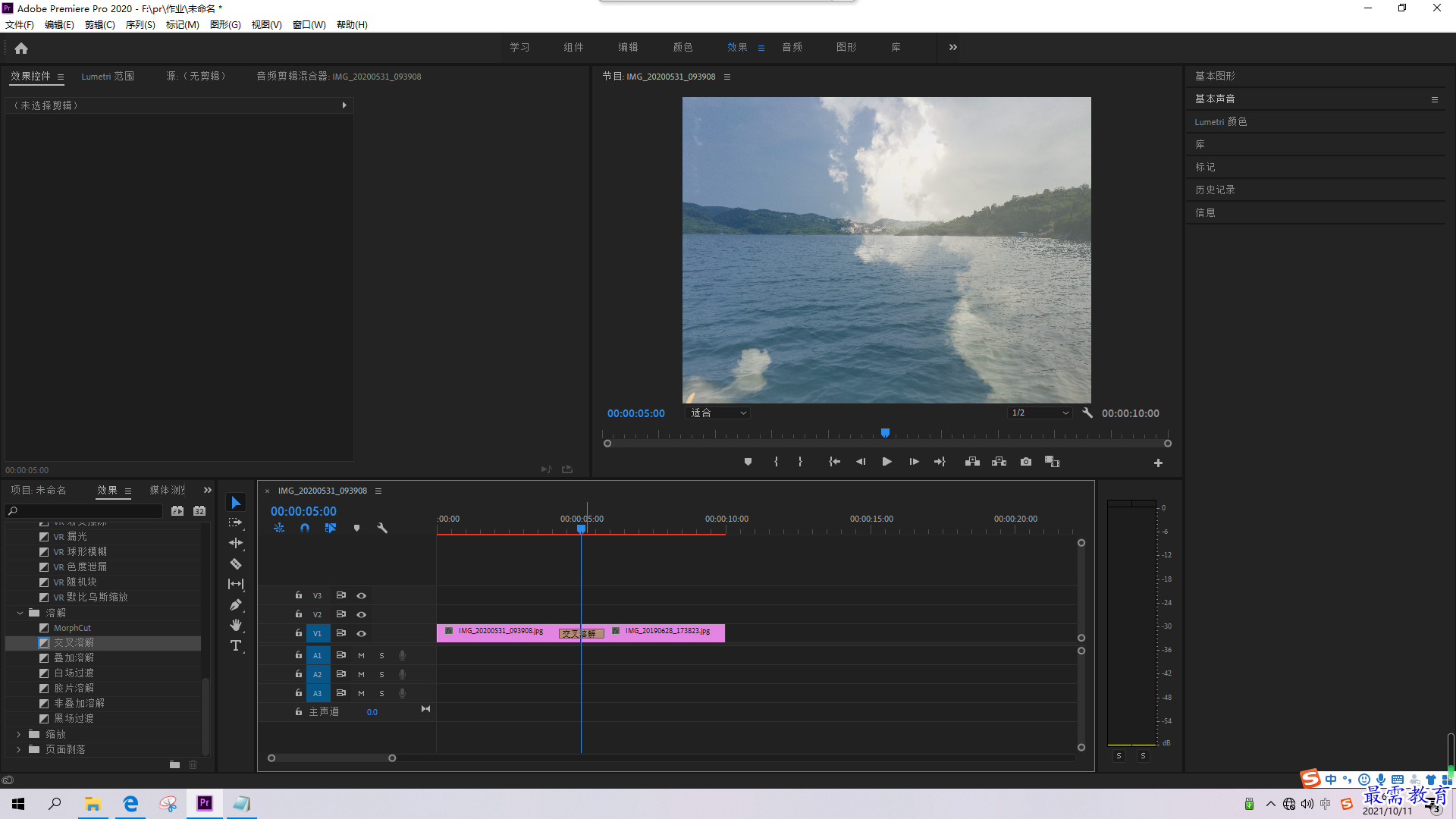This screenshot has height=819, width=1456.
Task: Open zoom level dropdown 适合
Action: 717,413
